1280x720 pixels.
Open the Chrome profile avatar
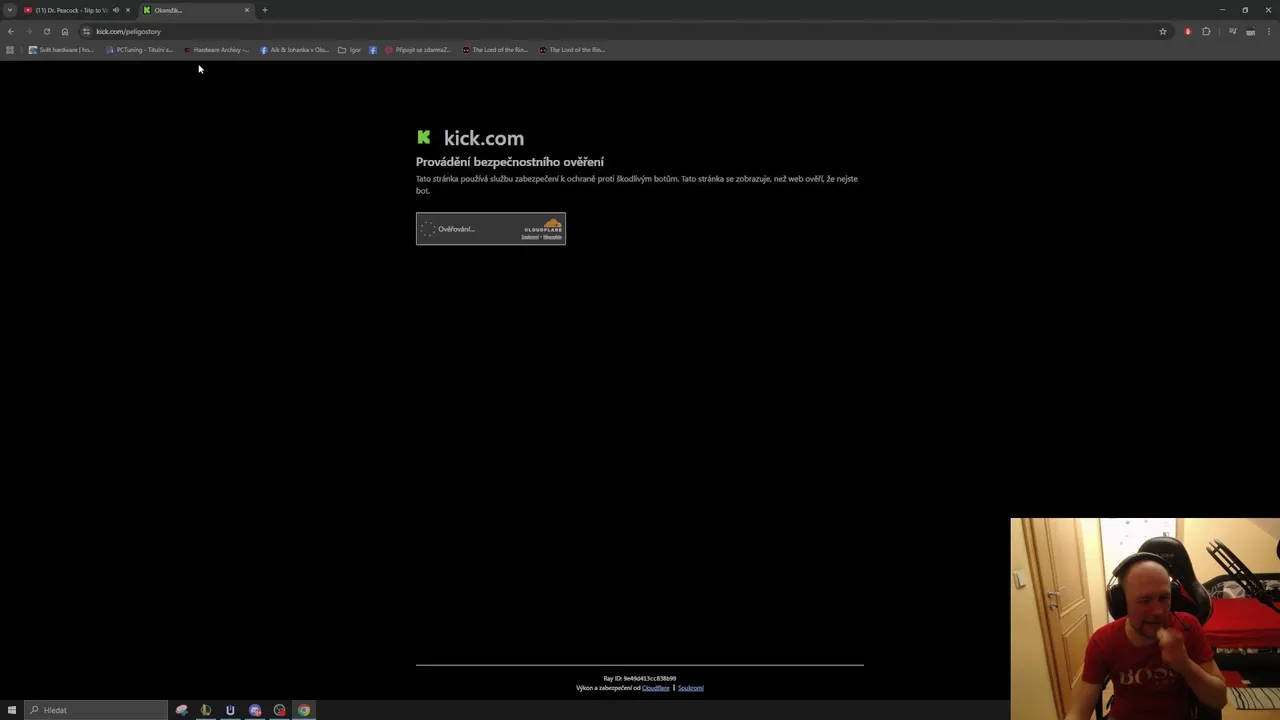[x=1250, y=31]
